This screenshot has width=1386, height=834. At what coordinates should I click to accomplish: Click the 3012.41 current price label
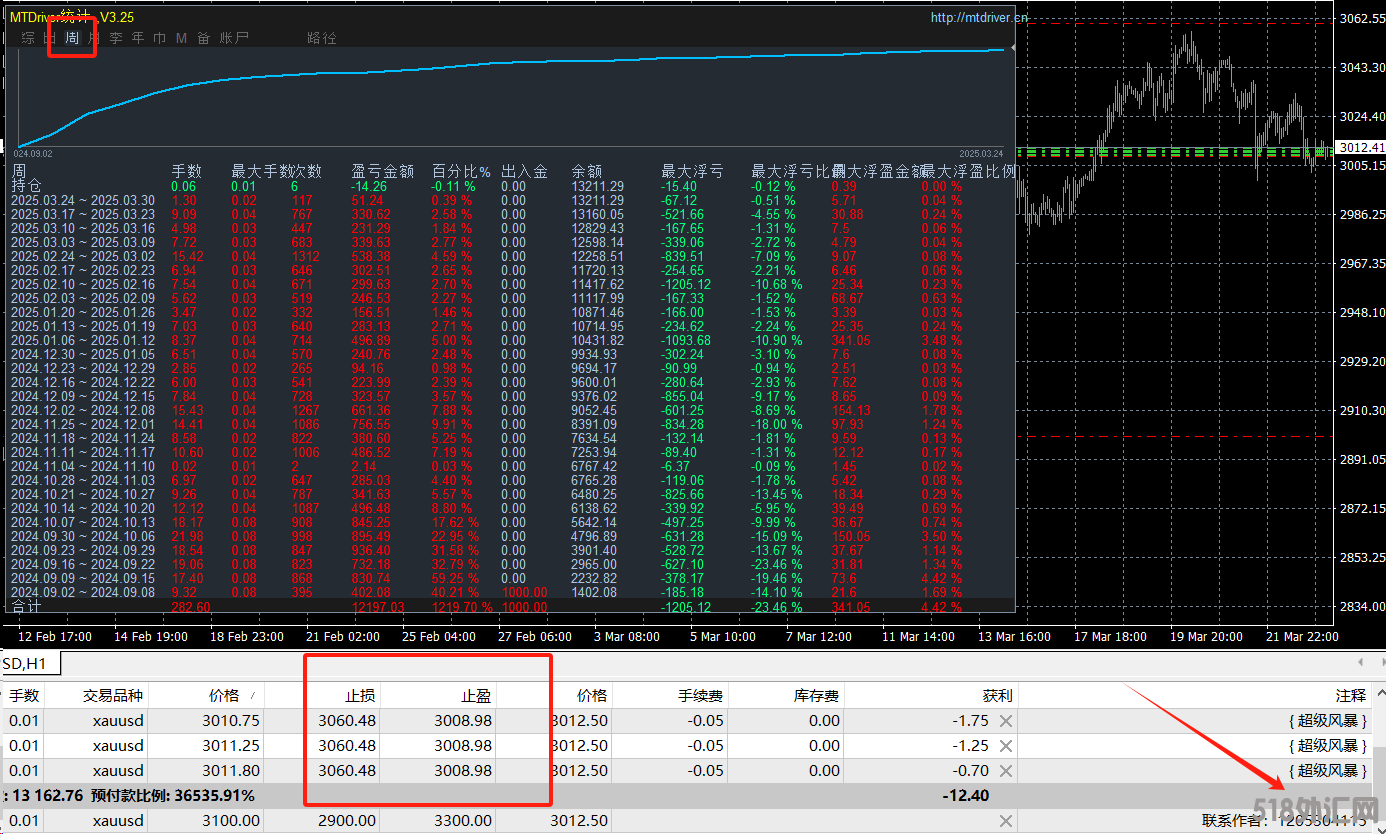pos(1361,148)
